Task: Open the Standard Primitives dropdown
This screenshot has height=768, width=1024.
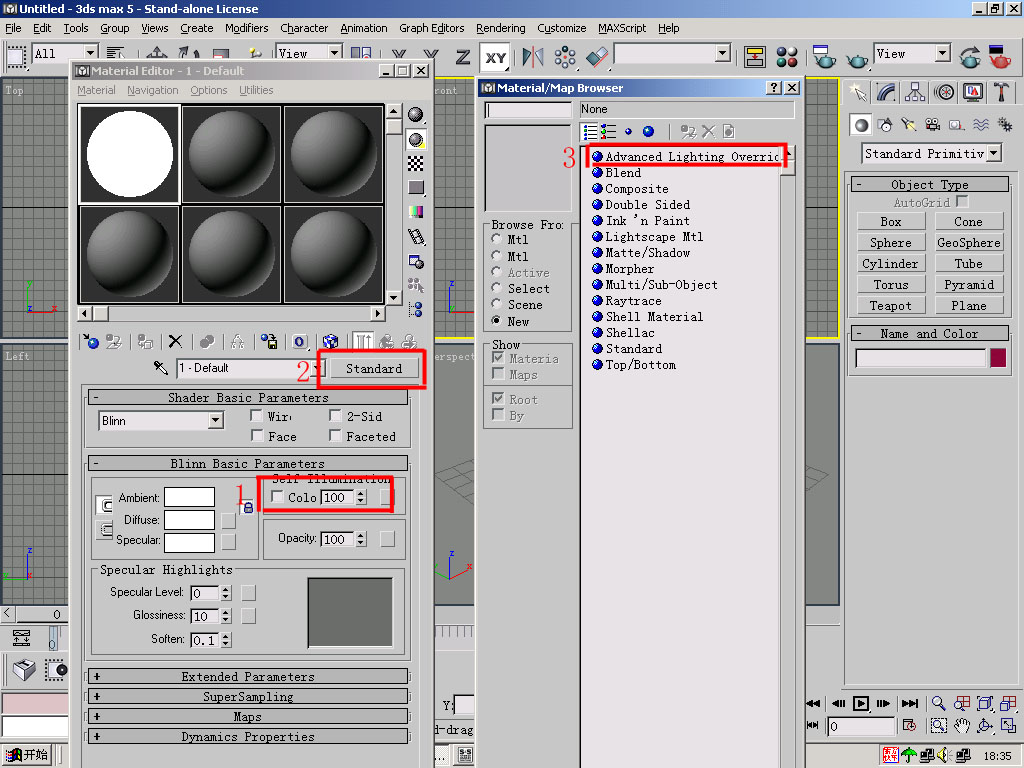Action: point(993,153)
